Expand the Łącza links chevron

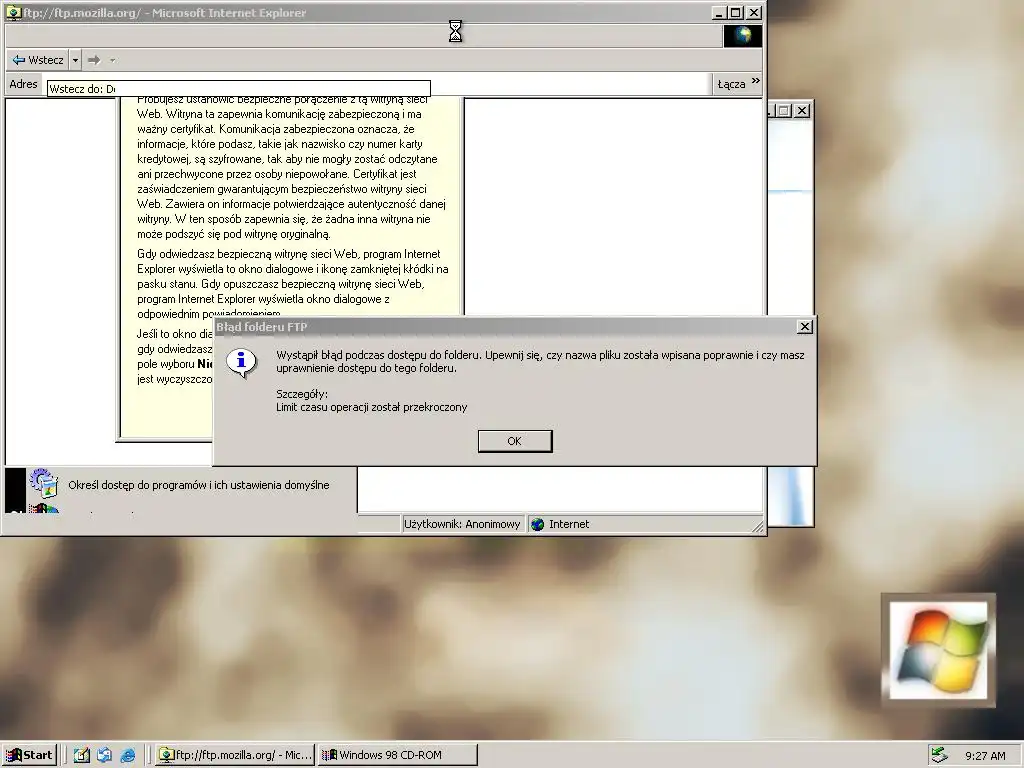756,81
